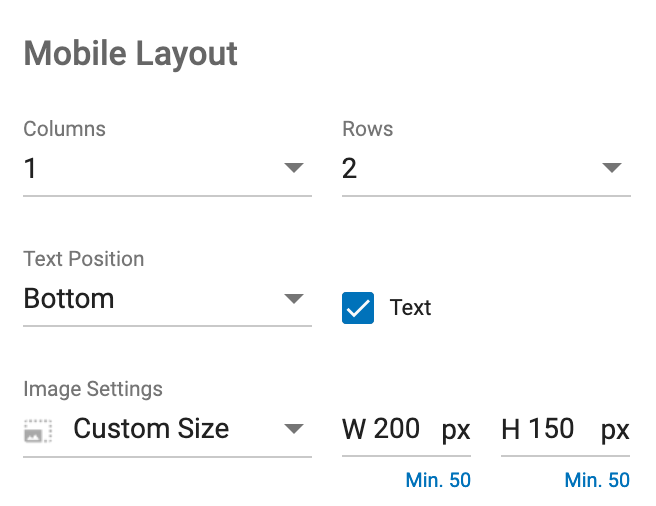Click the Min. 50 hint under height
Viewport: 656px width, 506px height.
click(597, 480)
